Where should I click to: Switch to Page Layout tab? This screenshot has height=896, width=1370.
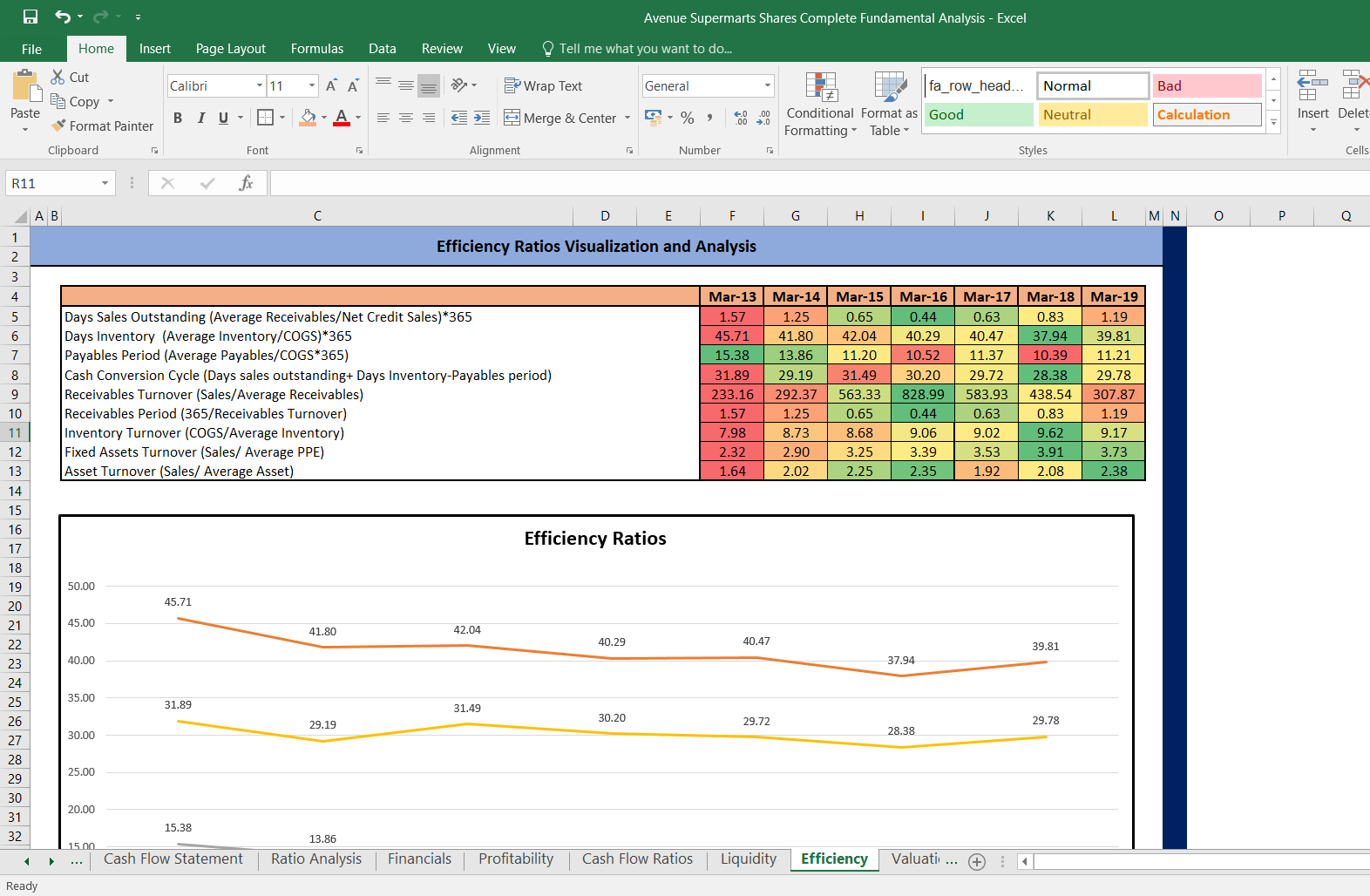coord(231,49)
